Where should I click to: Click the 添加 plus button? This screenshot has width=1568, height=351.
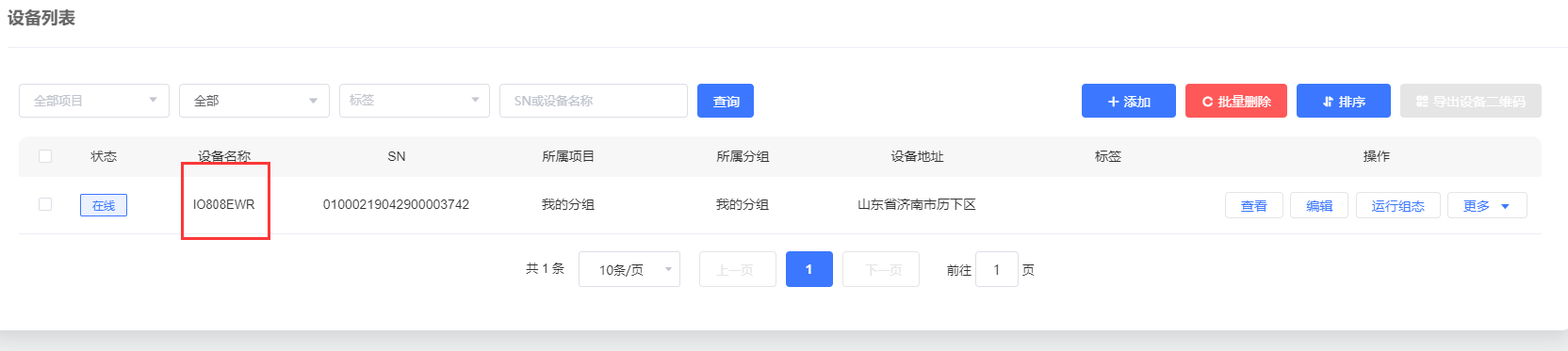(x=1128, y=101)
